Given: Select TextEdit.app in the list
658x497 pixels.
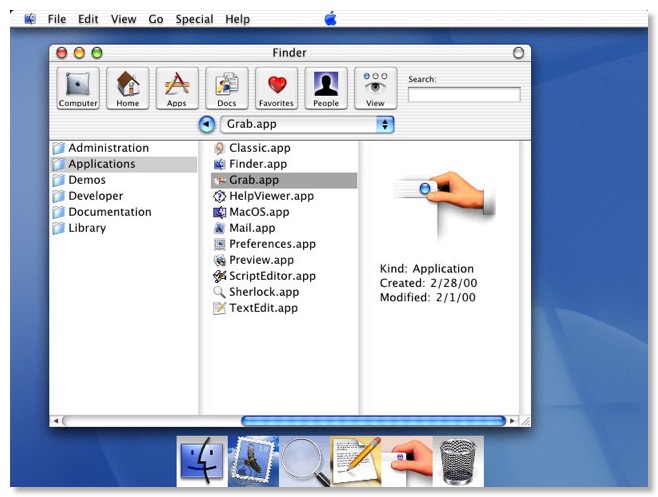Looking at the screenshot, I should [284, 308].
